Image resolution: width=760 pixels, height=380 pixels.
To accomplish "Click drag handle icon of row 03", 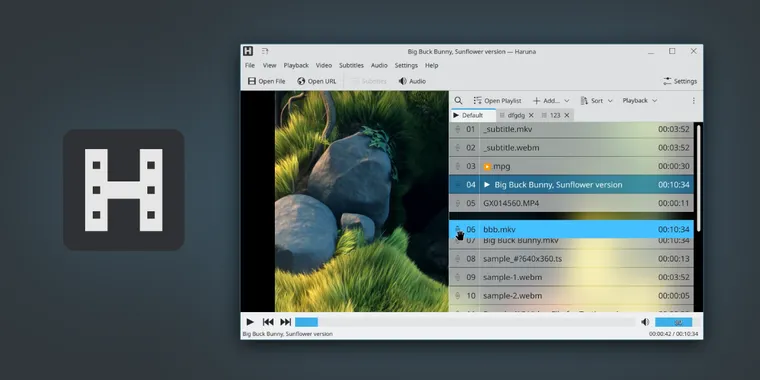I will (457, 166).
